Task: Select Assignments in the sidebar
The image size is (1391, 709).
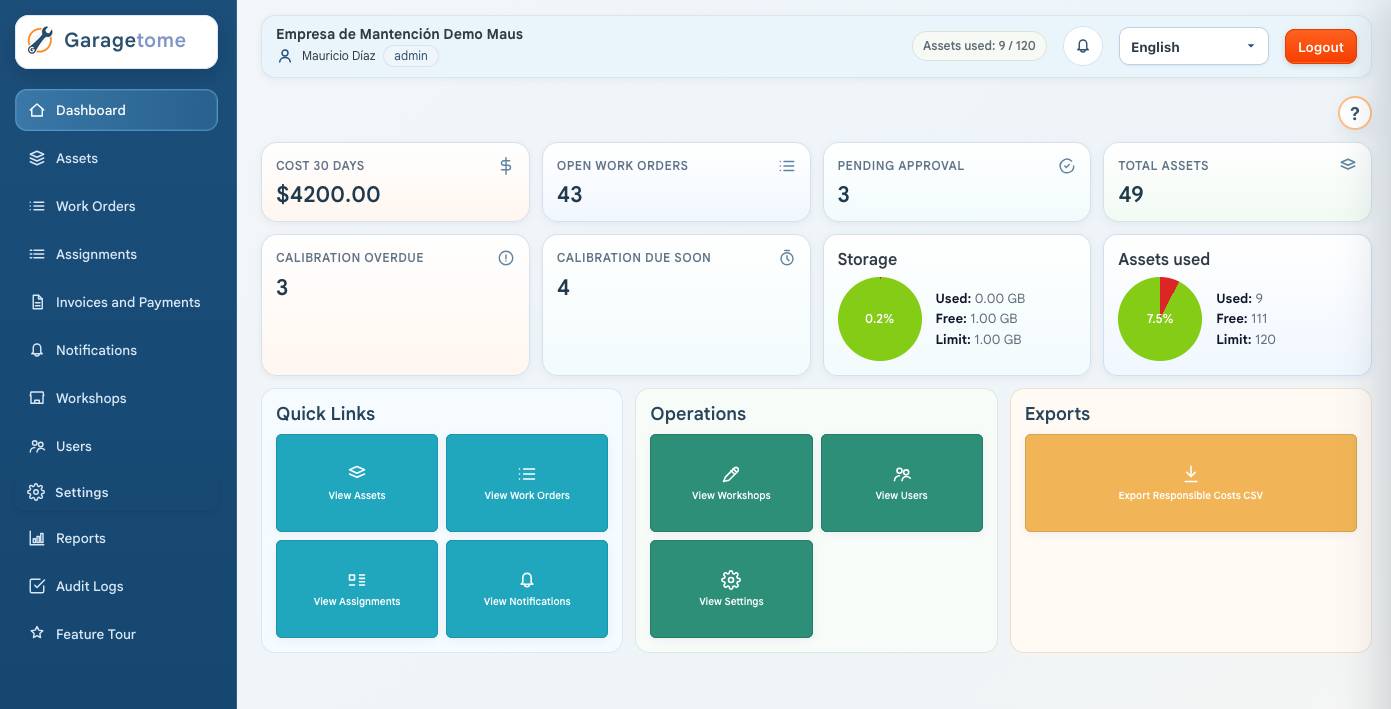Action: 116,254
